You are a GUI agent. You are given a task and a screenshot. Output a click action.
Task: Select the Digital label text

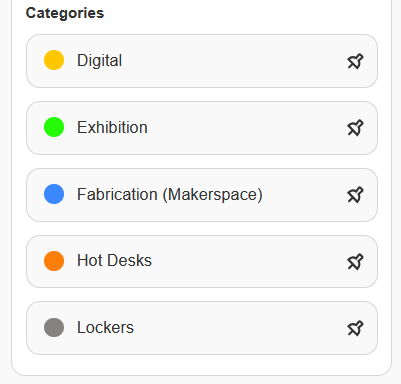tap(99, 61)
